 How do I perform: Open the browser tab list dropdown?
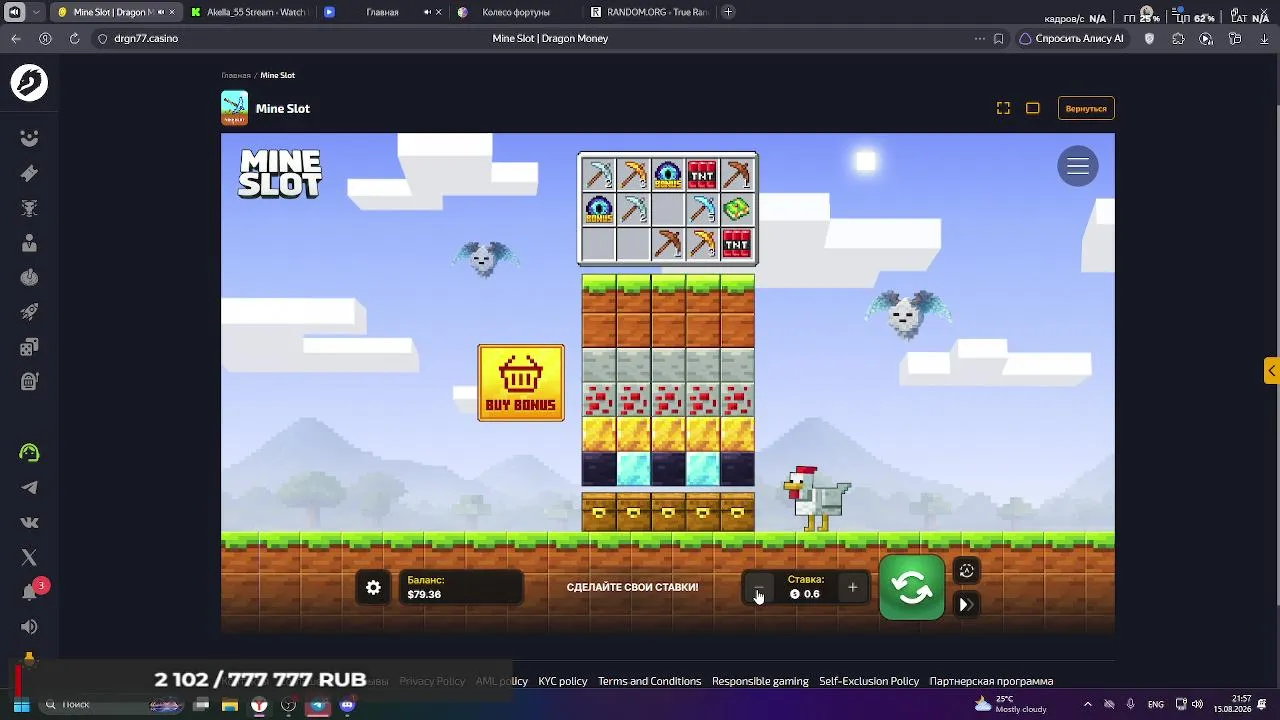[37, 12]
